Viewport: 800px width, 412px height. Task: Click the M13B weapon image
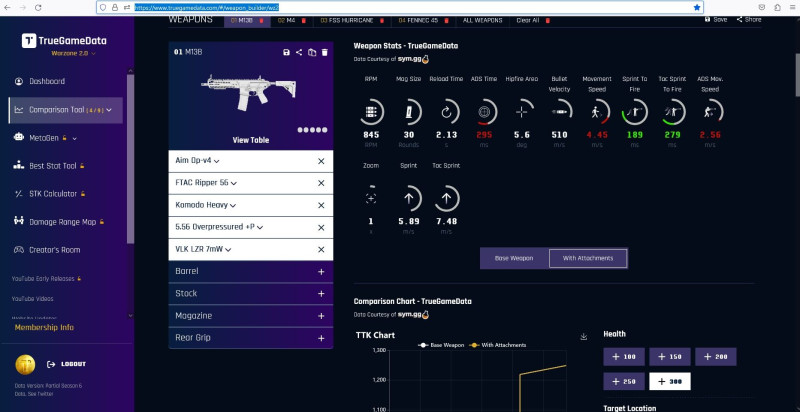248,92
